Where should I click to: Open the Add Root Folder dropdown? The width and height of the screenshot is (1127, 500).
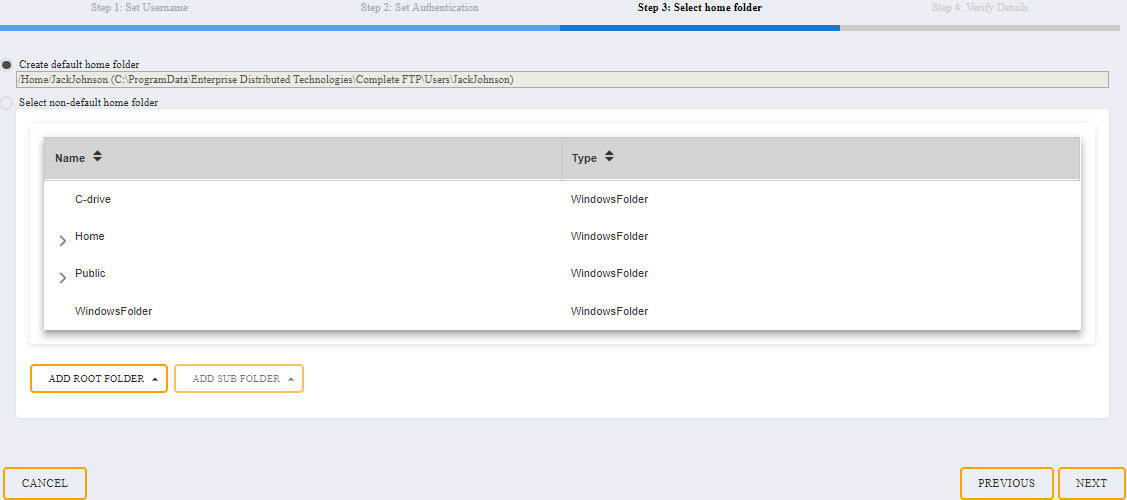99,379
